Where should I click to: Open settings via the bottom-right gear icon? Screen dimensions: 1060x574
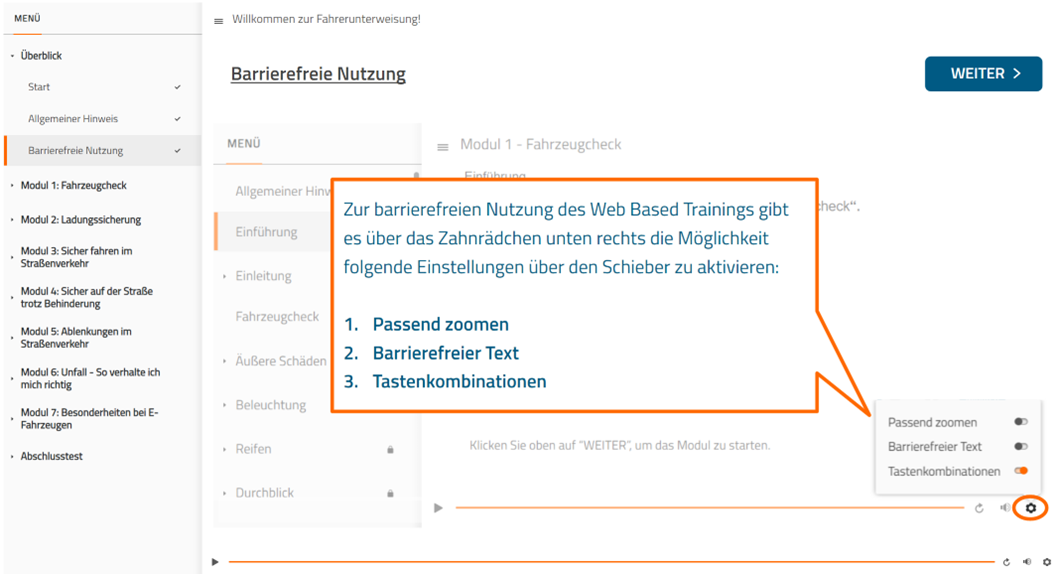point(1047,562)
